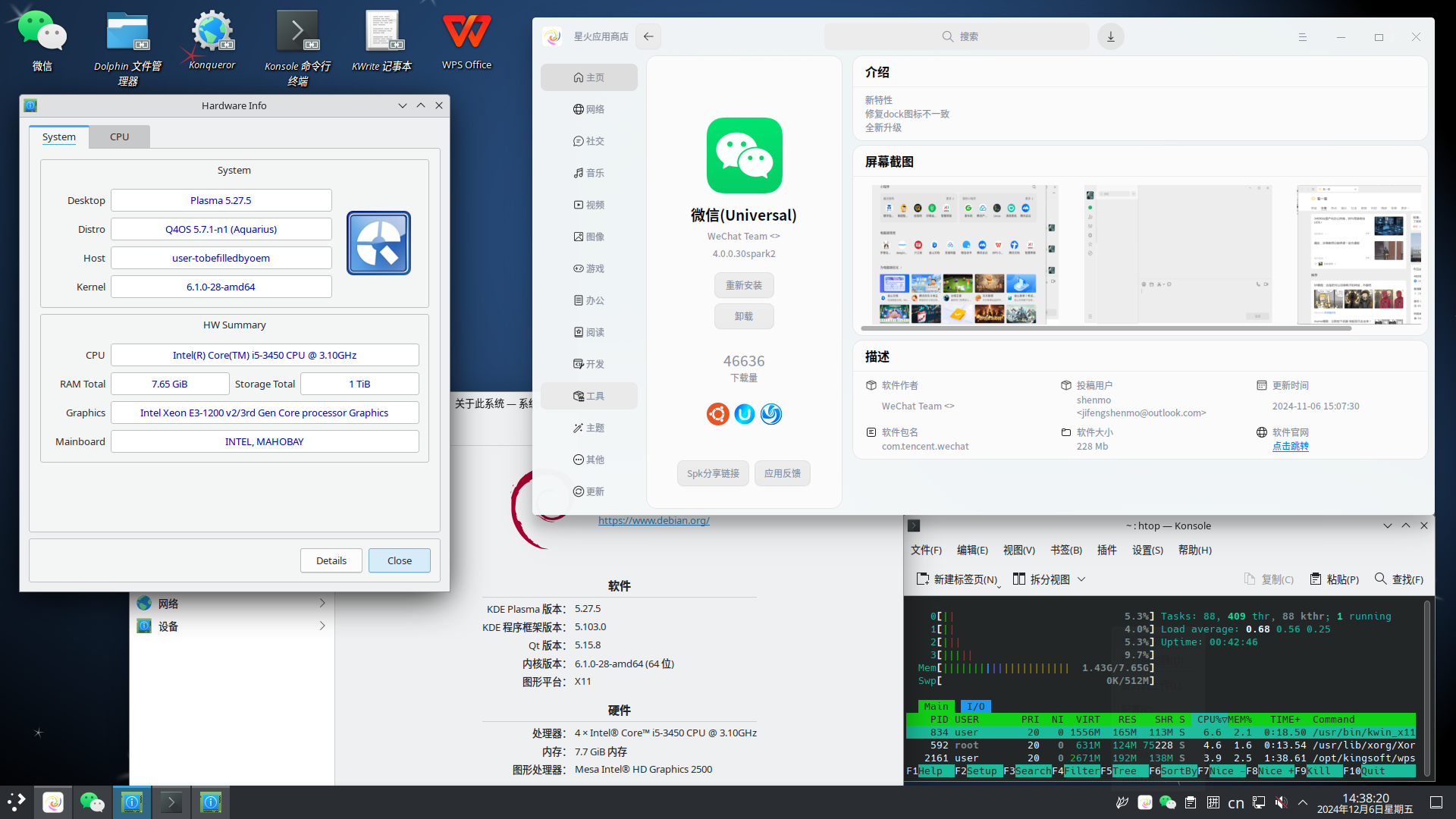Launch Konqueror from the desktop
This screenshot has height=819, width=1456.
point(212,41)
